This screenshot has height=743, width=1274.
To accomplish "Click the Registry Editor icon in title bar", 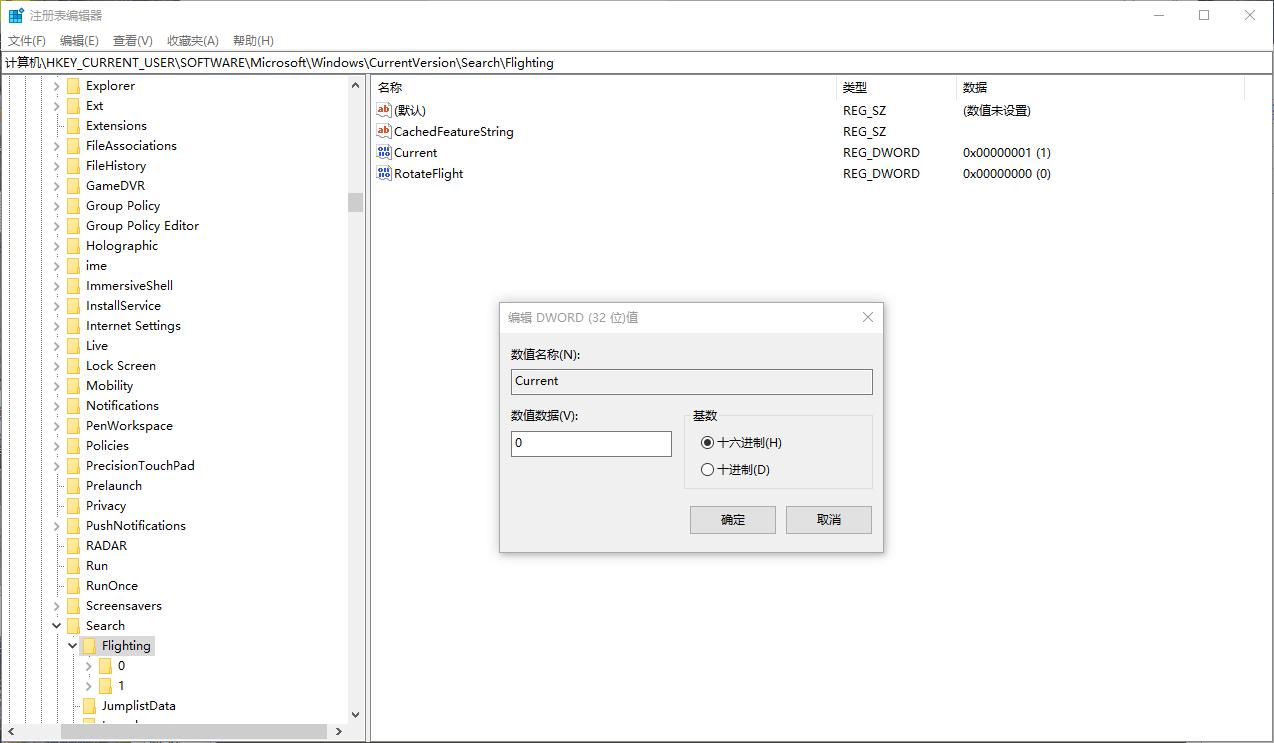I will (x=14, y=15).
